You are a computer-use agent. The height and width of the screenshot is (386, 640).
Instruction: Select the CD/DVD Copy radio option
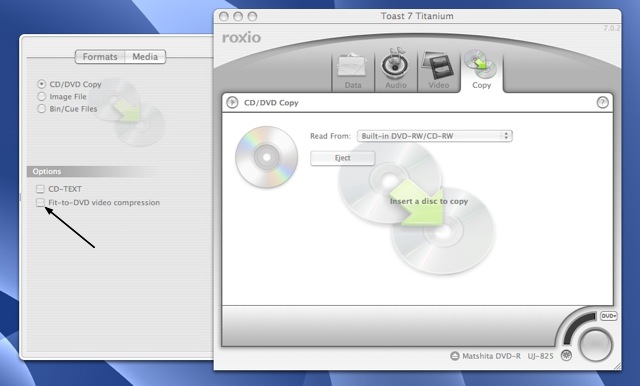click(41, 84)
